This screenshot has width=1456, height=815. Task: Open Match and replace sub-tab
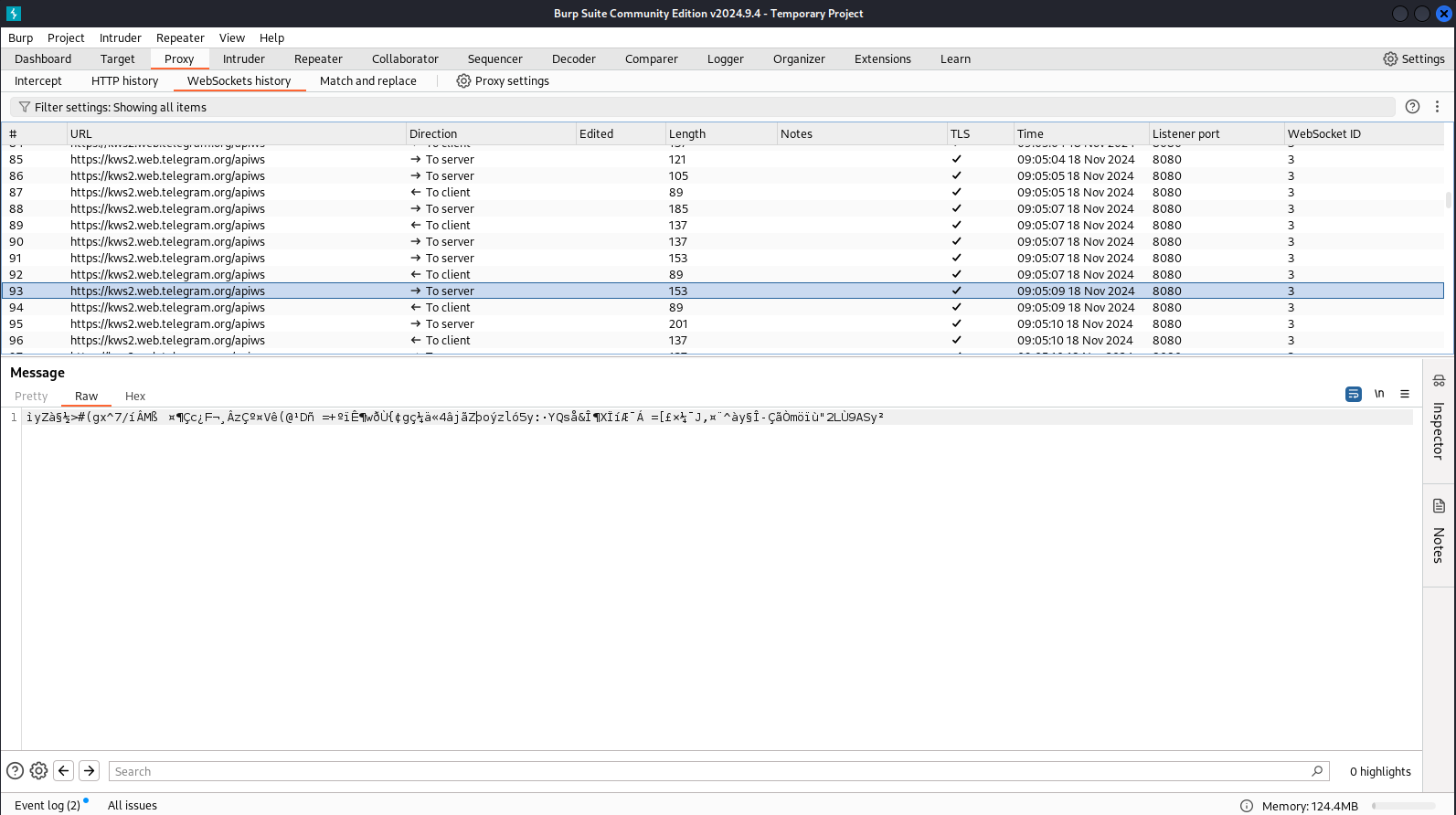pos(368,80)
